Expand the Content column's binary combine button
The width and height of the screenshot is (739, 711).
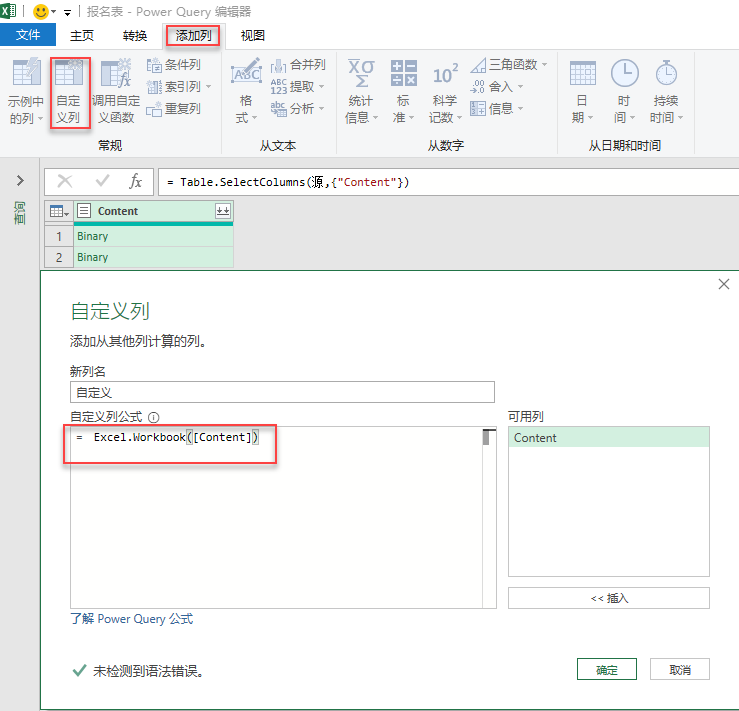223,211
